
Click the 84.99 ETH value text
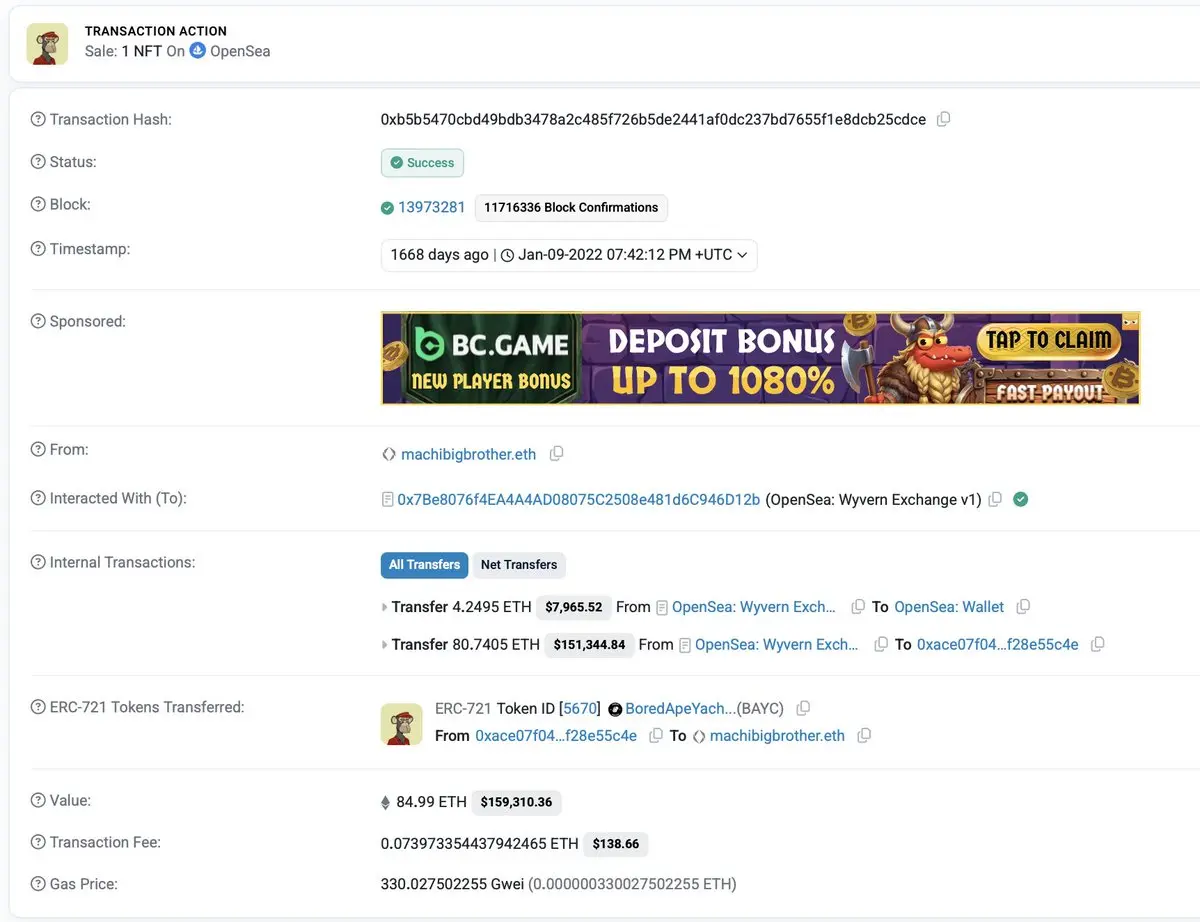[x=432, y=802]
